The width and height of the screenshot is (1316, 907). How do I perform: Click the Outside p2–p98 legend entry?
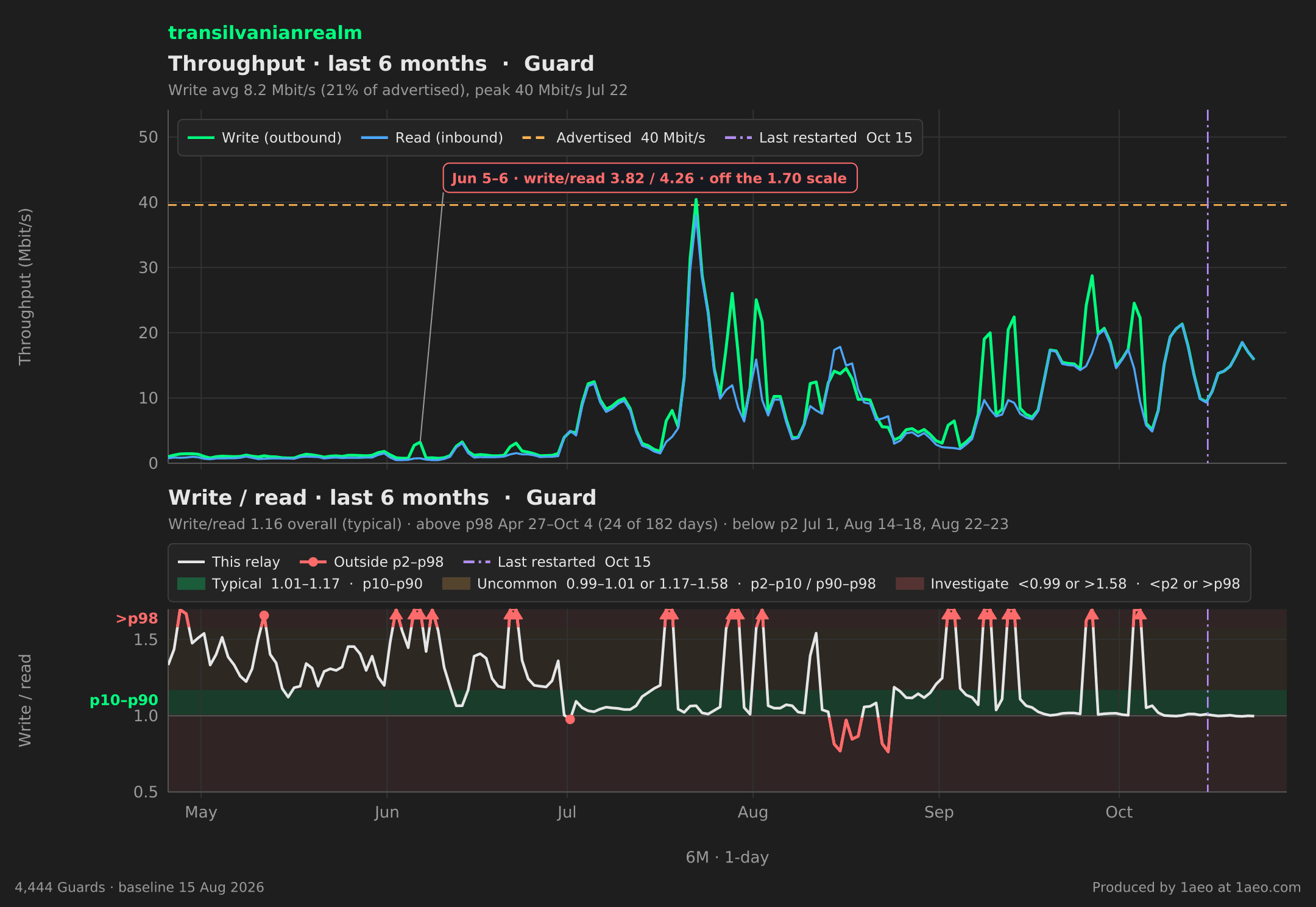[372, 562]
